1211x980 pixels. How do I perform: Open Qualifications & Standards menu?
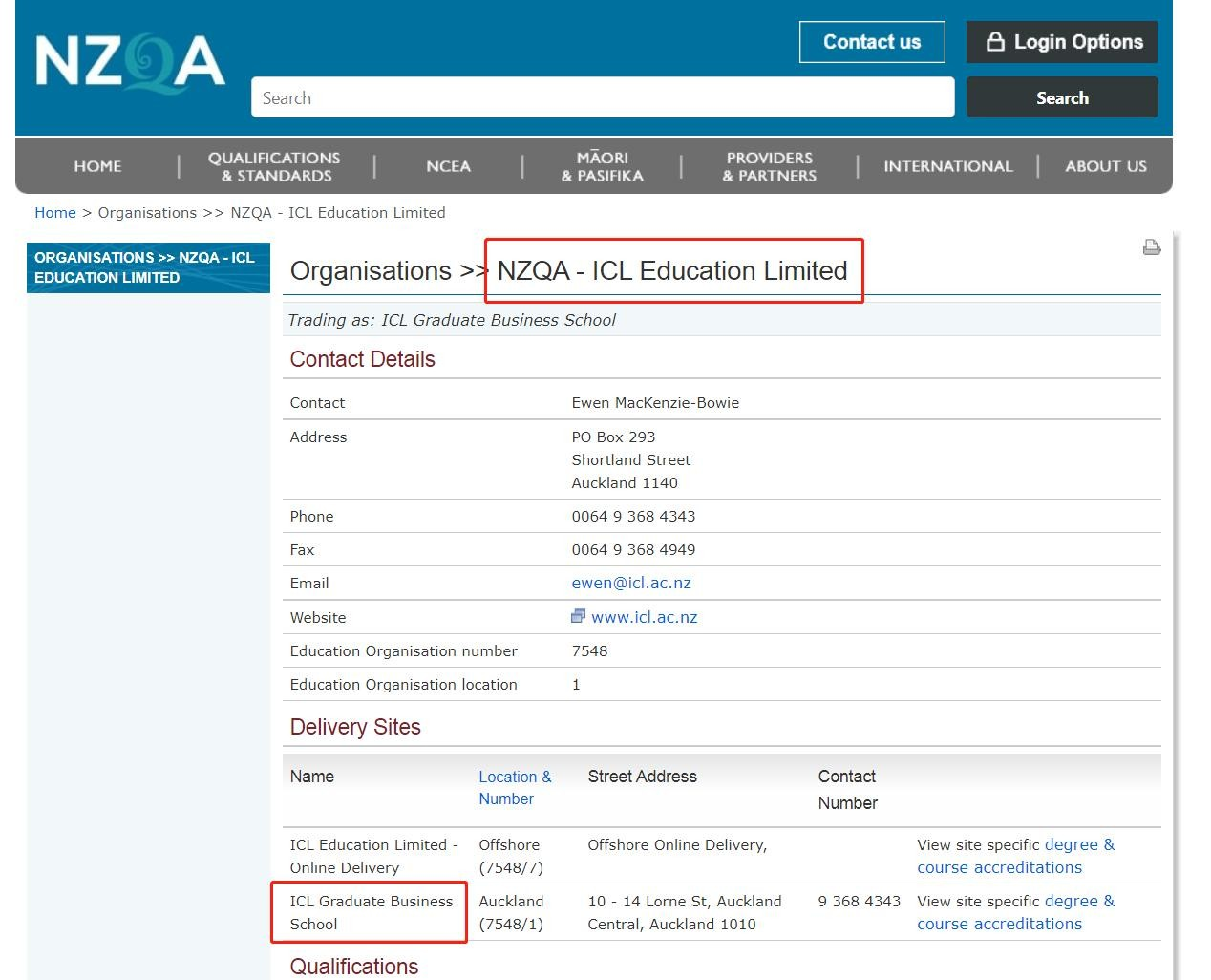tap(275, 166)
